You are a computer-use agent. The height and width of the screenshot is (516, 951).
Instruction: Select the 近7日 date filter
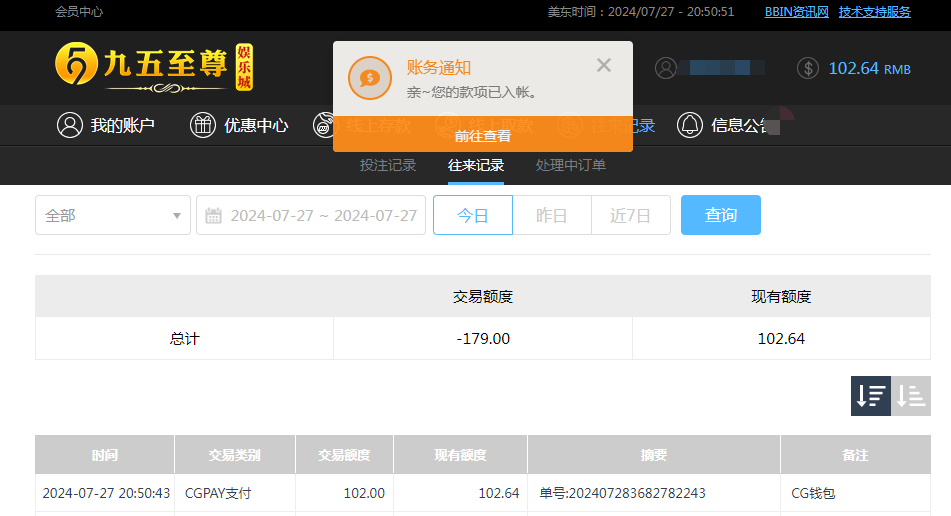click(630, 215)
